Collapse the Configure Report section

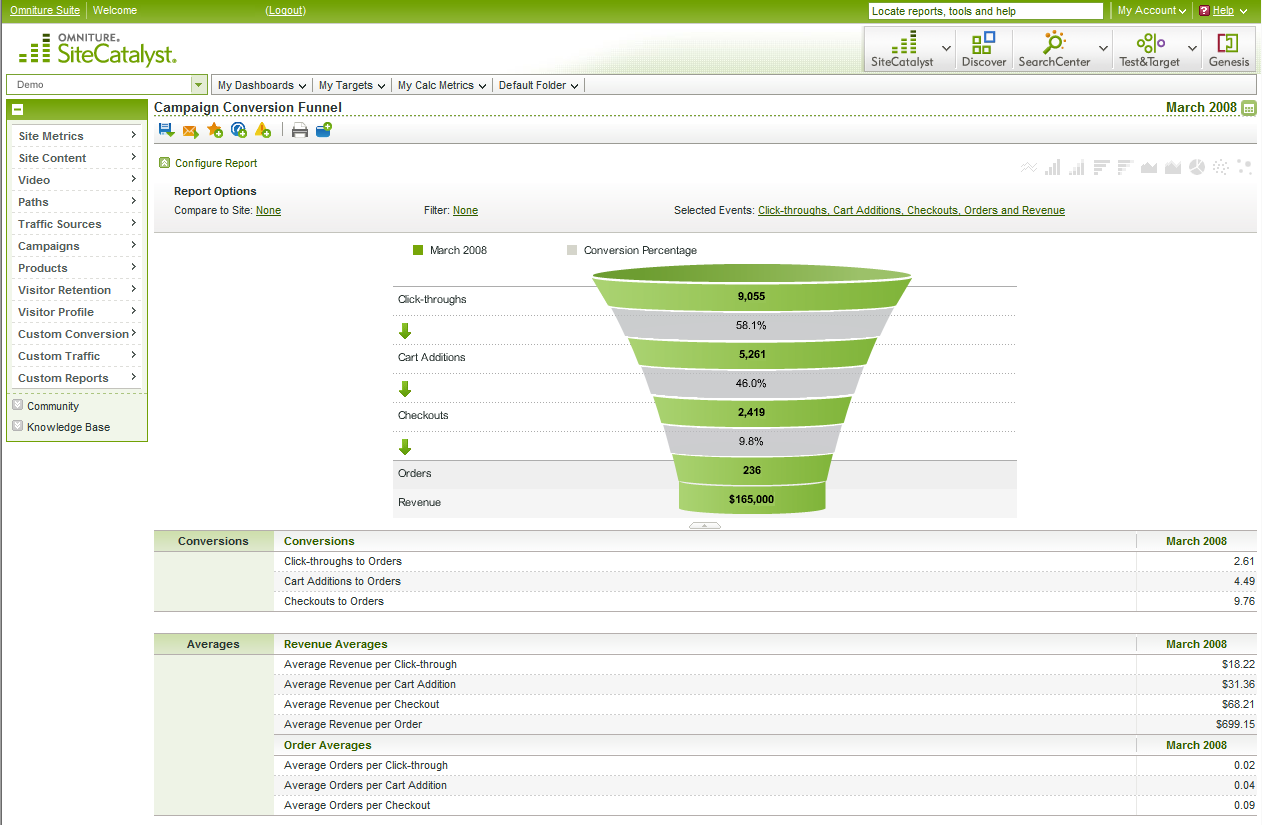(x=165, y=162)
